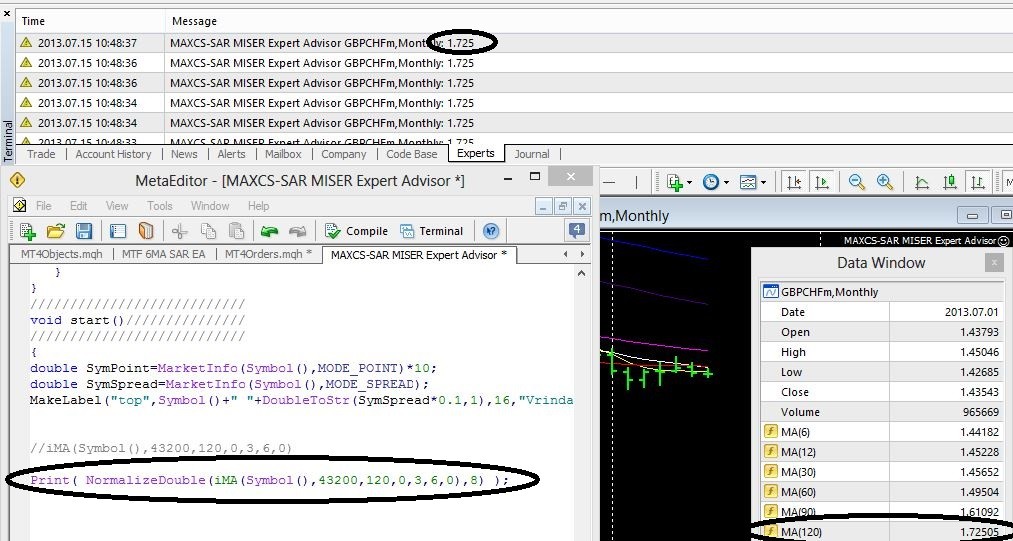Click the green Undo arrow
The image size is (1013, 541).
(269, 231)
